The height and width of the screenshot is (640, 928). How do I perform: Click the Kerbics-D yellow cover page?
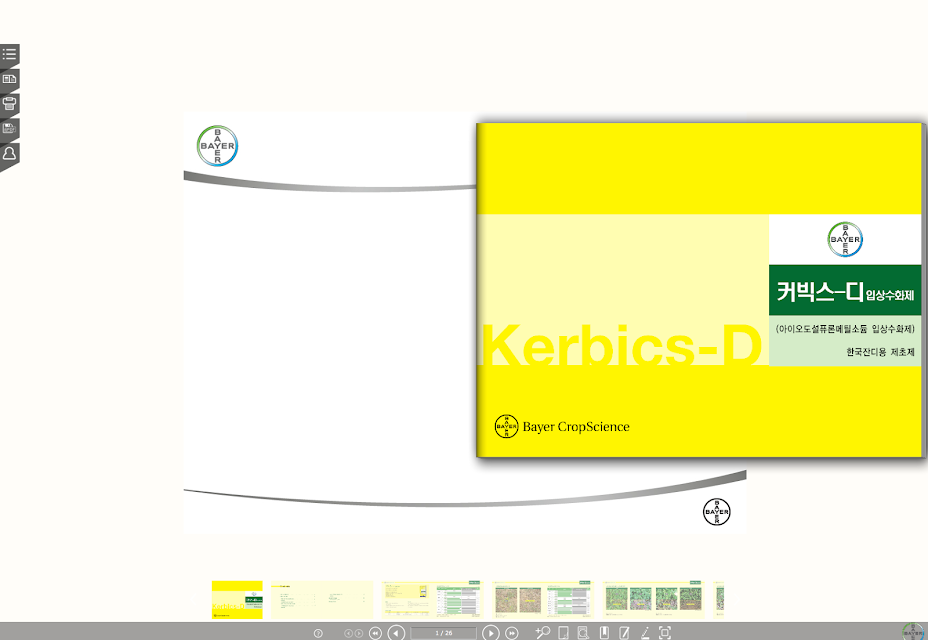[x=699, y=290]
